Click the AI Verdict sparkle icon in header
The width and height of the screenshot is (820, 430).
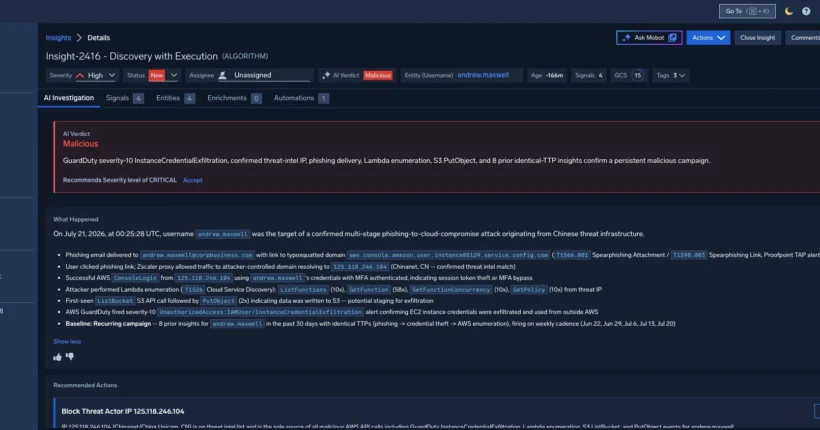(326, 75)
